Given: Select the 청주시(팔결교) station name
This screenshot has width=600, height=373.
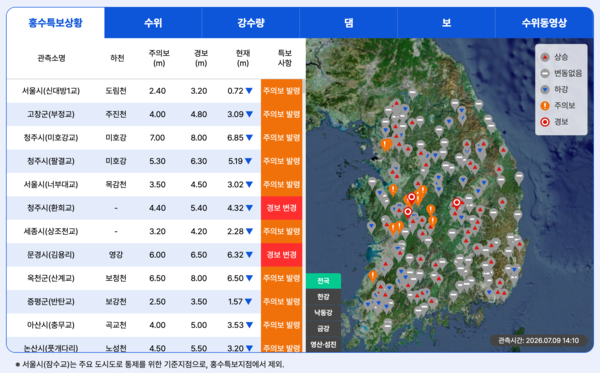Looking at the screenshot, I should click(51, 161).
